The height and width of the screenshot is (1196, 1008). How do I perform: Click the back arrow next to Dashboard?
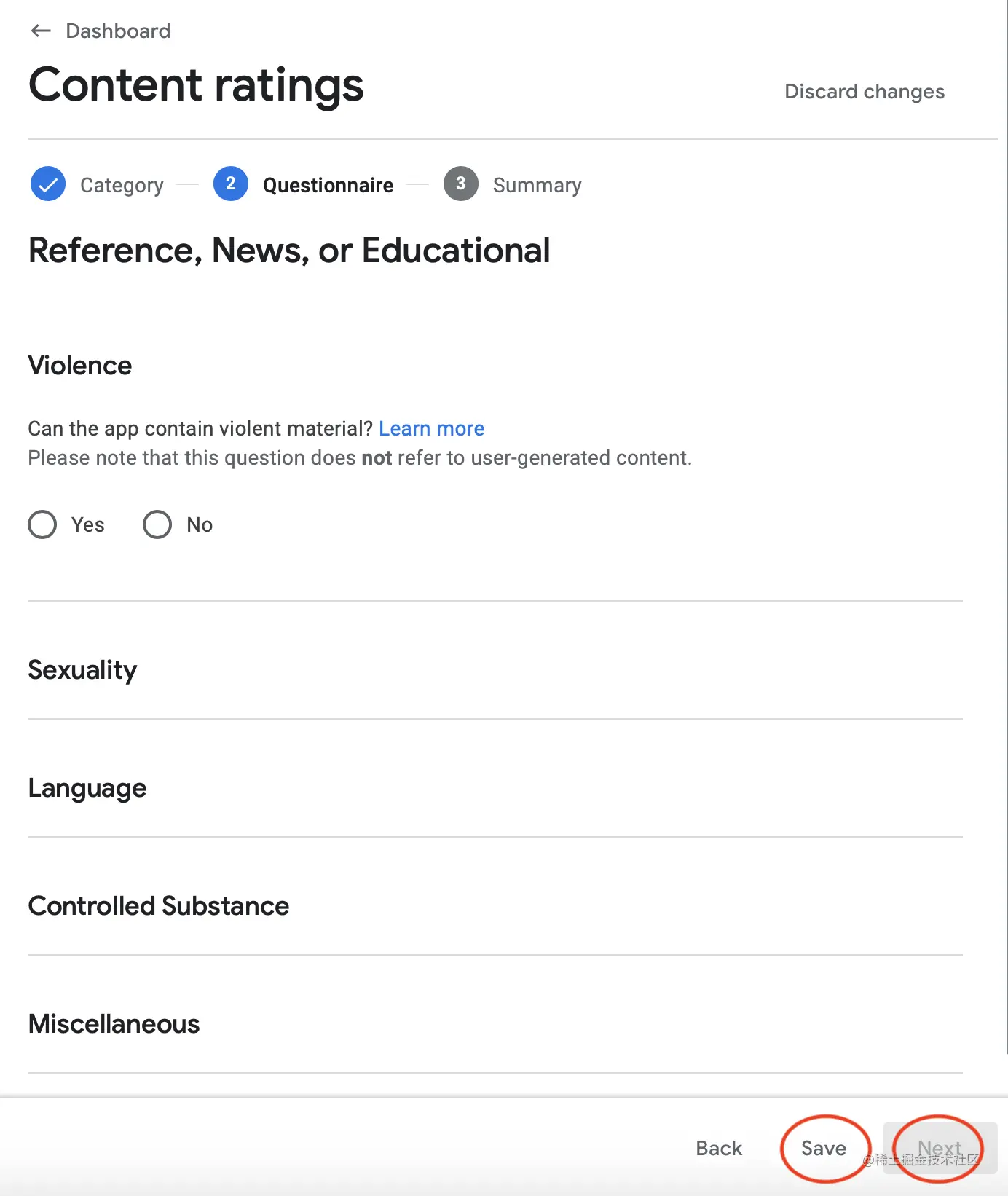point(41,31)
